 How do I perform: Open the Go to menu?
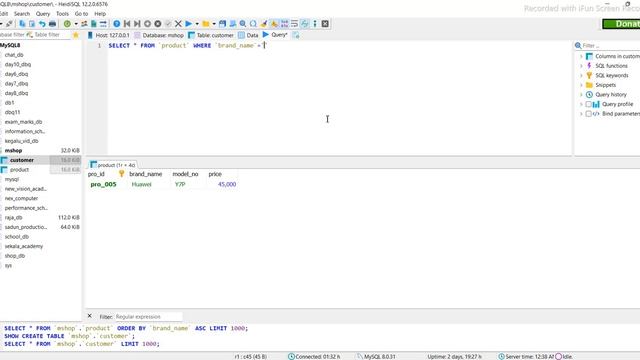coord(81,14)
